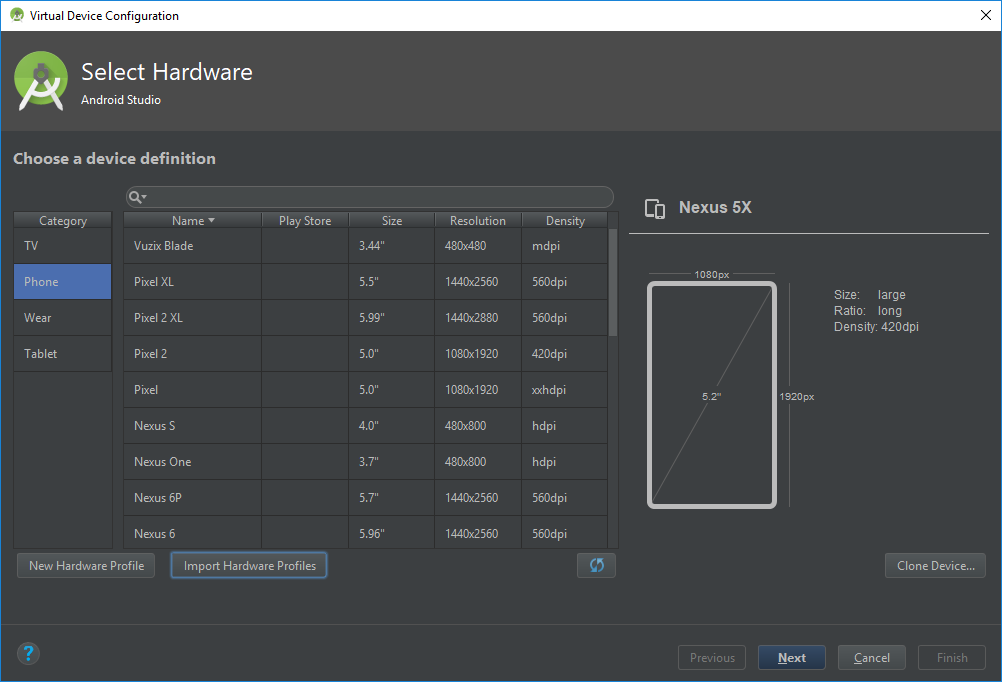
Task: Click New Hardware Profile button
Action: (x=86, y=566)
